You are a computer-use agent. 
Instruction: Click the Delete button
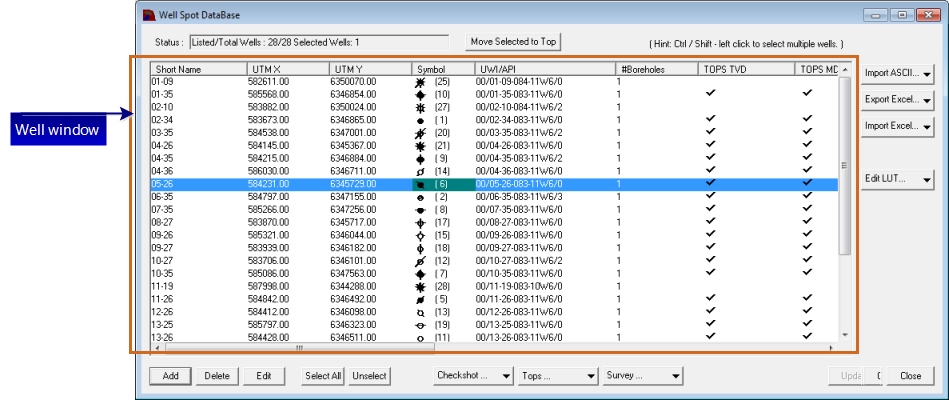pos(217,376)
